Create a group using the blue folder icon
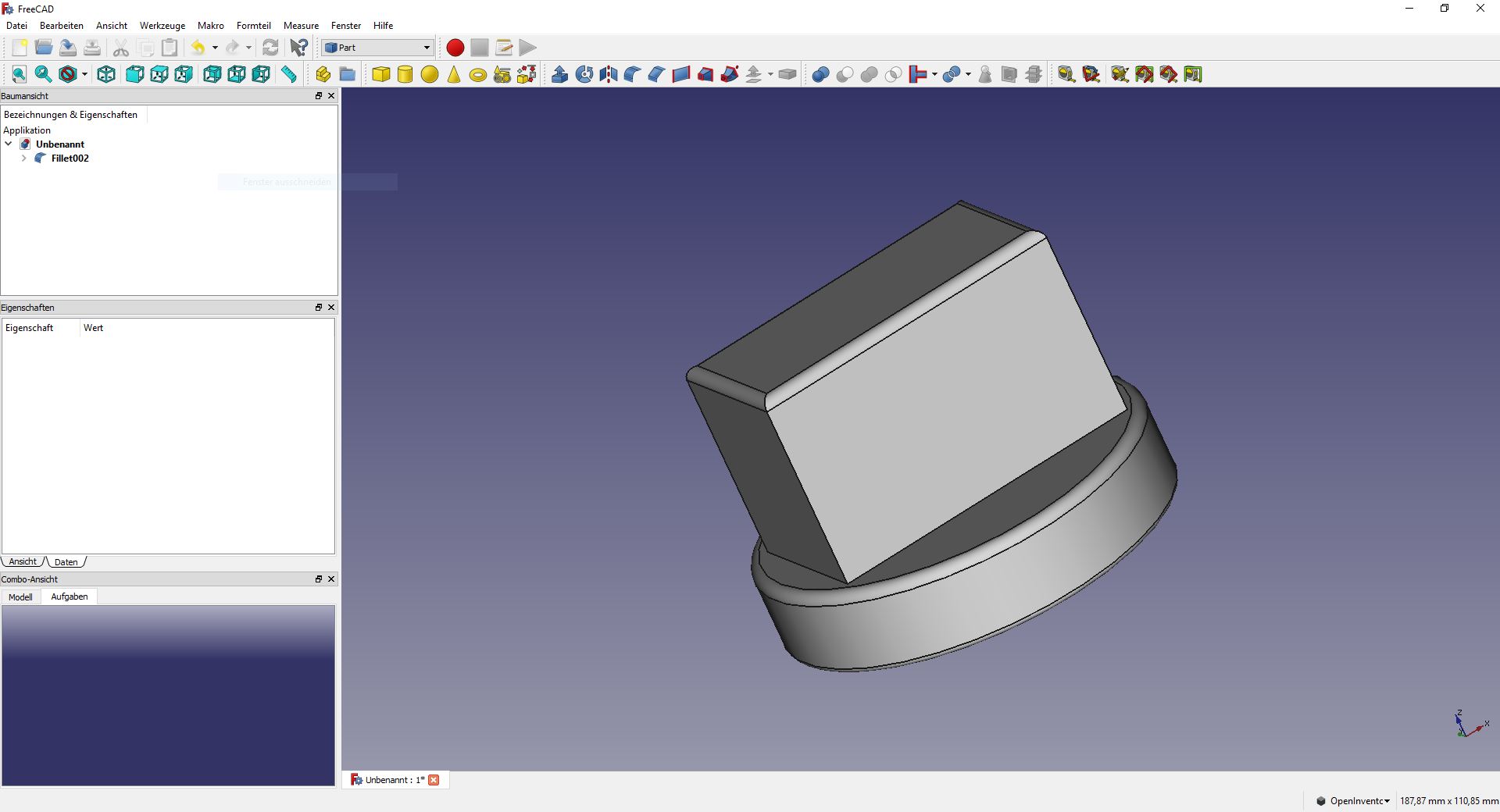1500x812 pixels. pos(347,74)
